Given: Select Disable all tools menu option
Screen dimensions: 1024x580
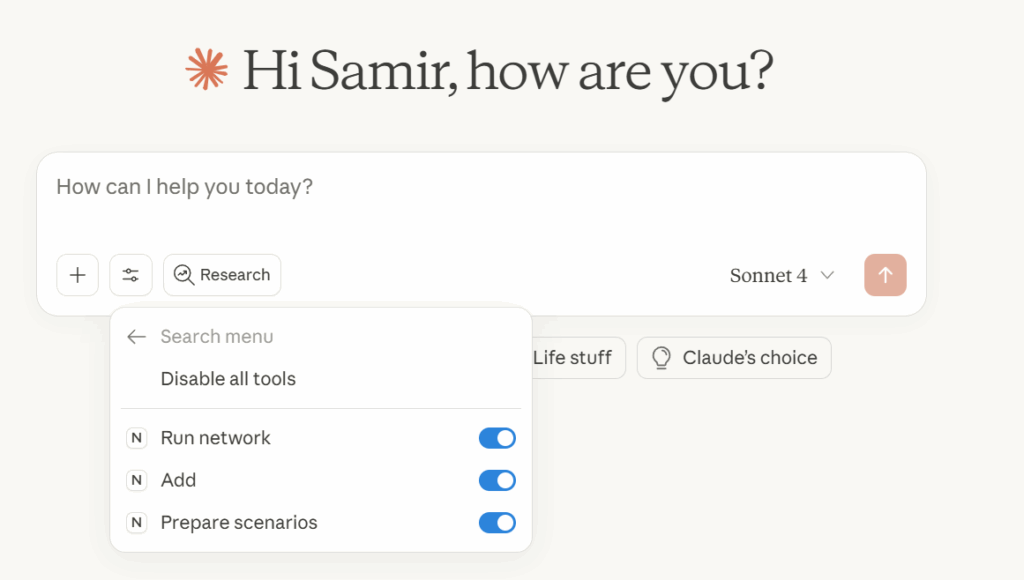Looking at the screenshot, I should (x=228, y=379).
